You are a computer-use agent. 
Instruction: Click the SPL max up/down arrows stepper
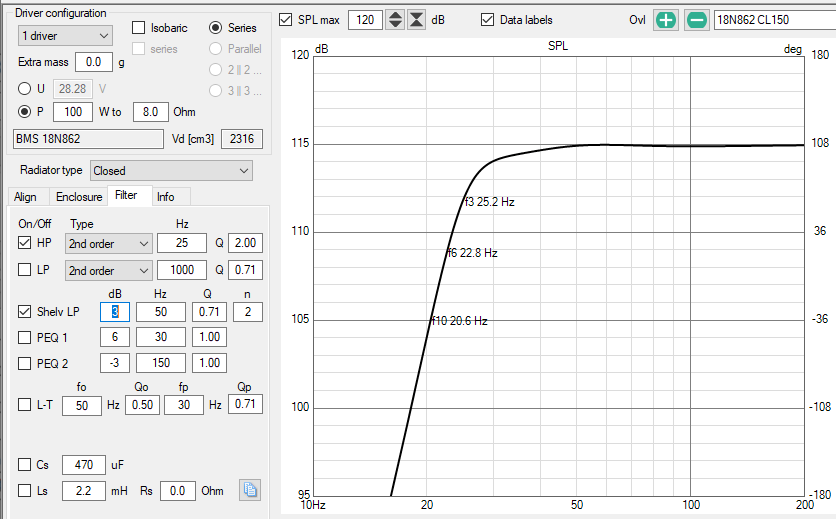tap(395, 20)
